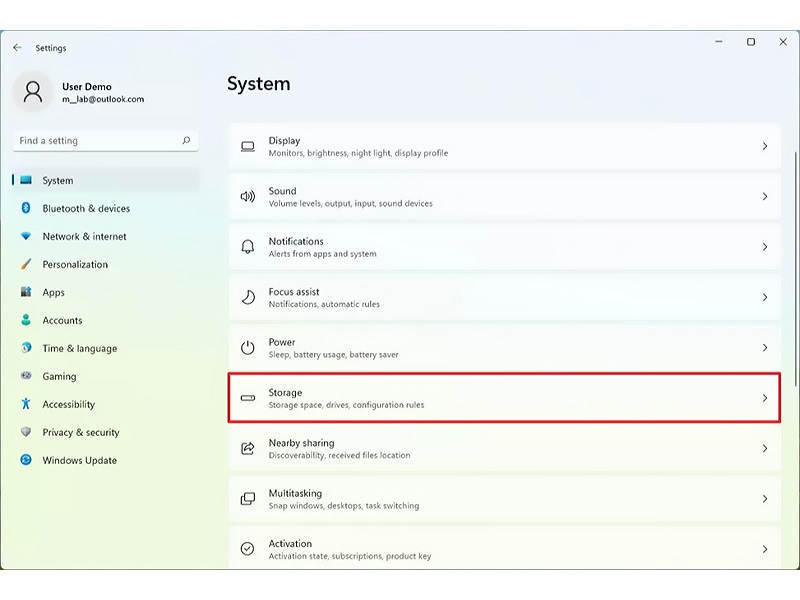Click the Sound speaker icon
800x600 pixels.
tap(248, 196)
